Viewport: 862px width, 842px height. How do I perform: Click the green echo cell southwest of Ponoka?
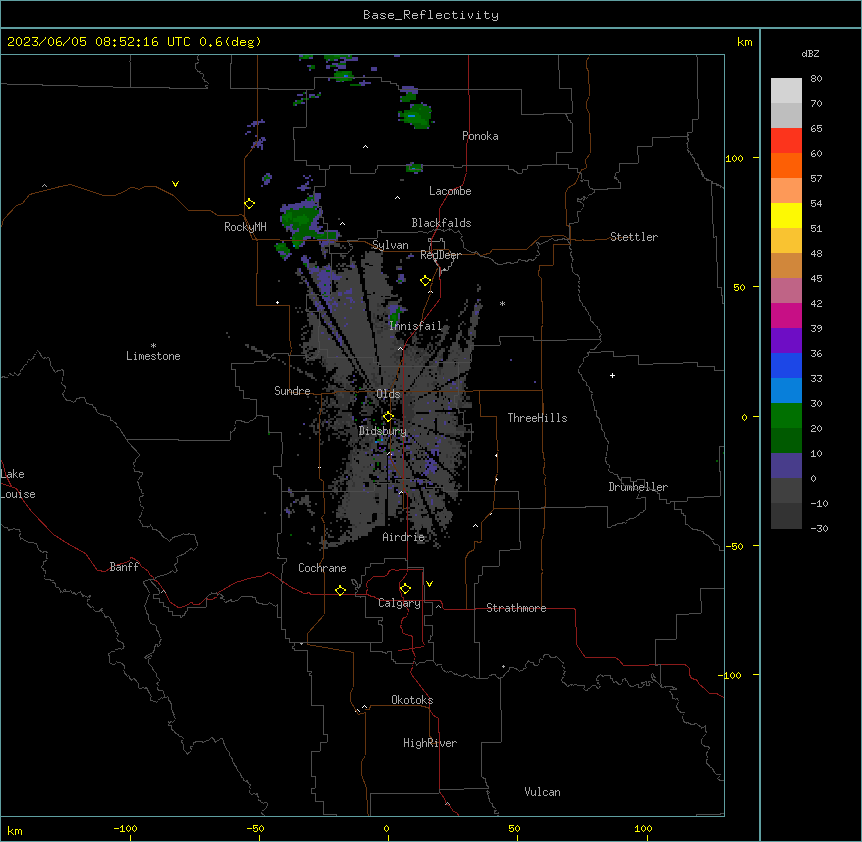coord(415,116)
